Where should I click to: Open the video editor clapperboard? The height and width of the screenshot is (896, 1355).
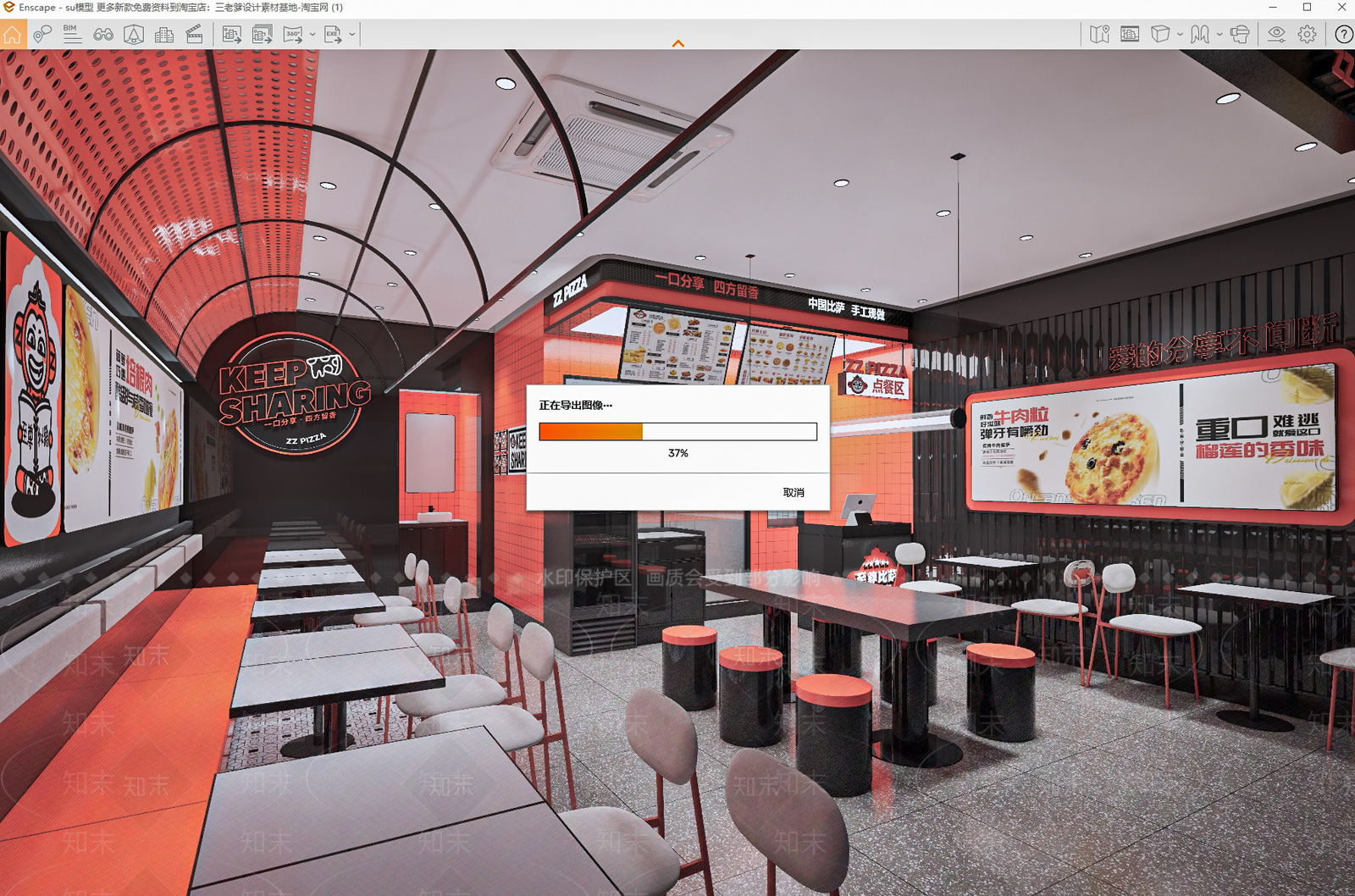194,35
